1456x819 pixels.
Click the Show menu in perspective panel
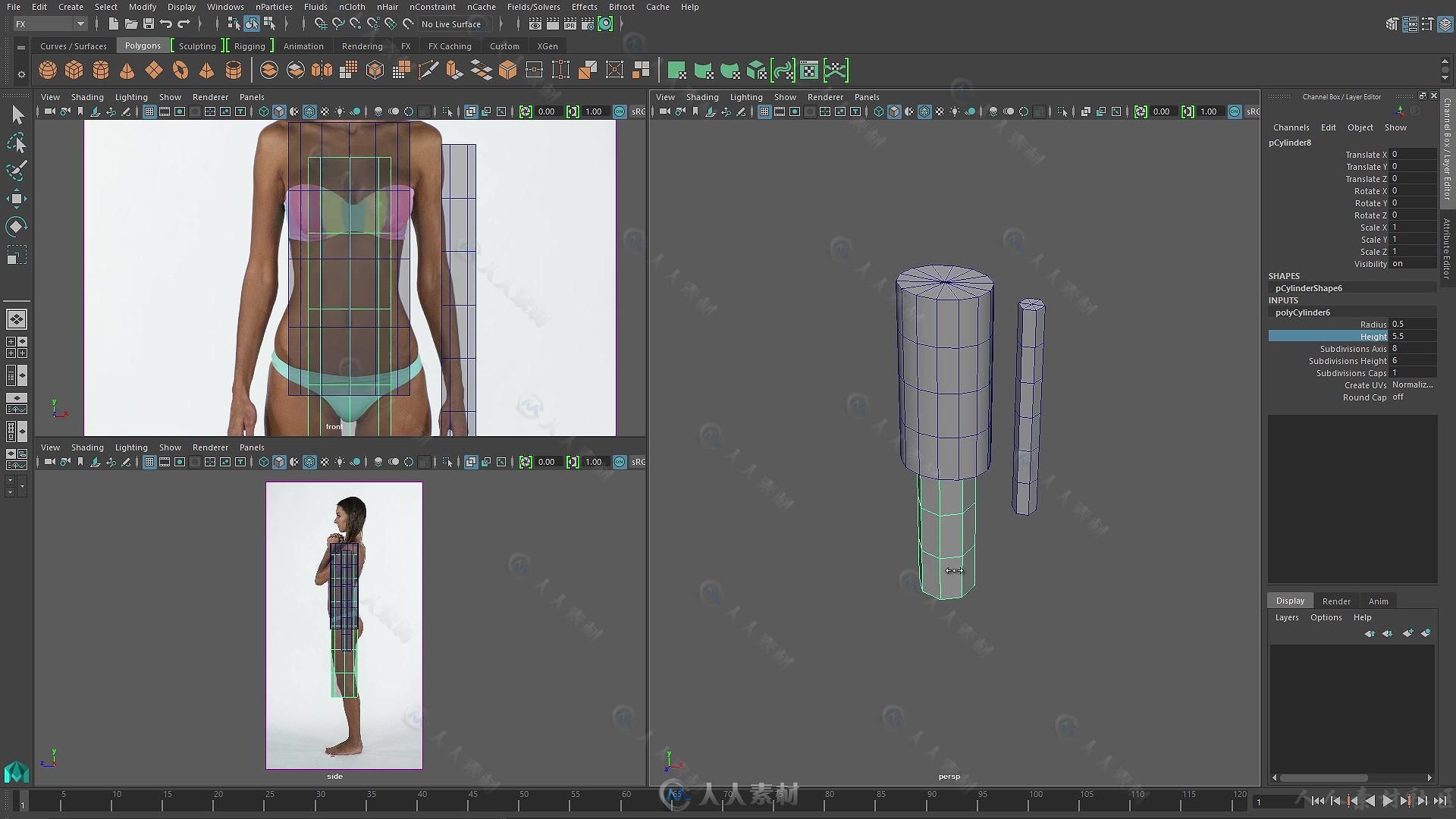tap(785, 97)
